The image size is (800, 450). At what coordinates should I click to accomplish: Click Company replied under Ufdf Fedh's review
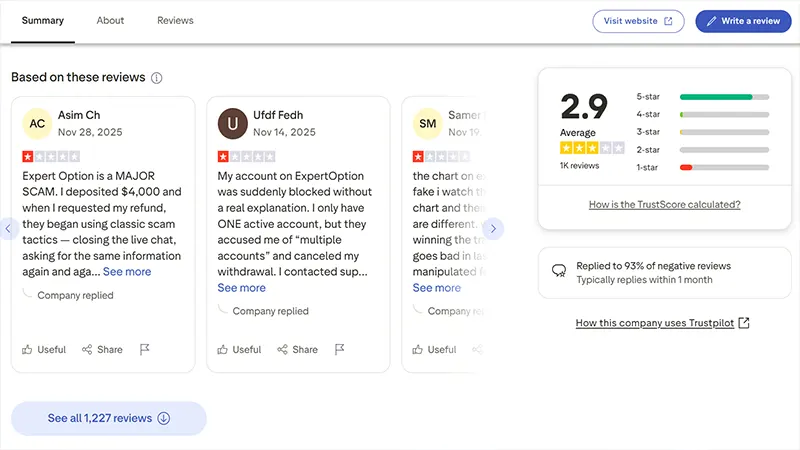(x=270, y=311)
